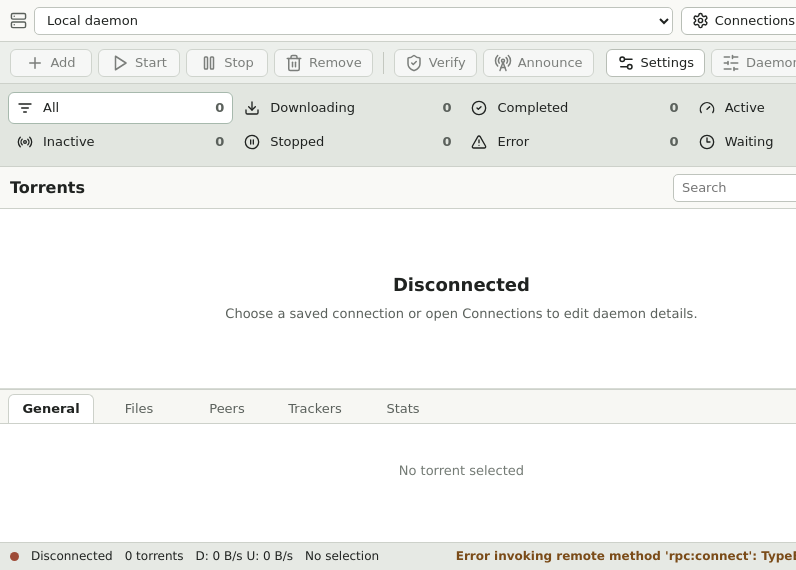Open Connections with the gear button

click(x=741, y=21)
